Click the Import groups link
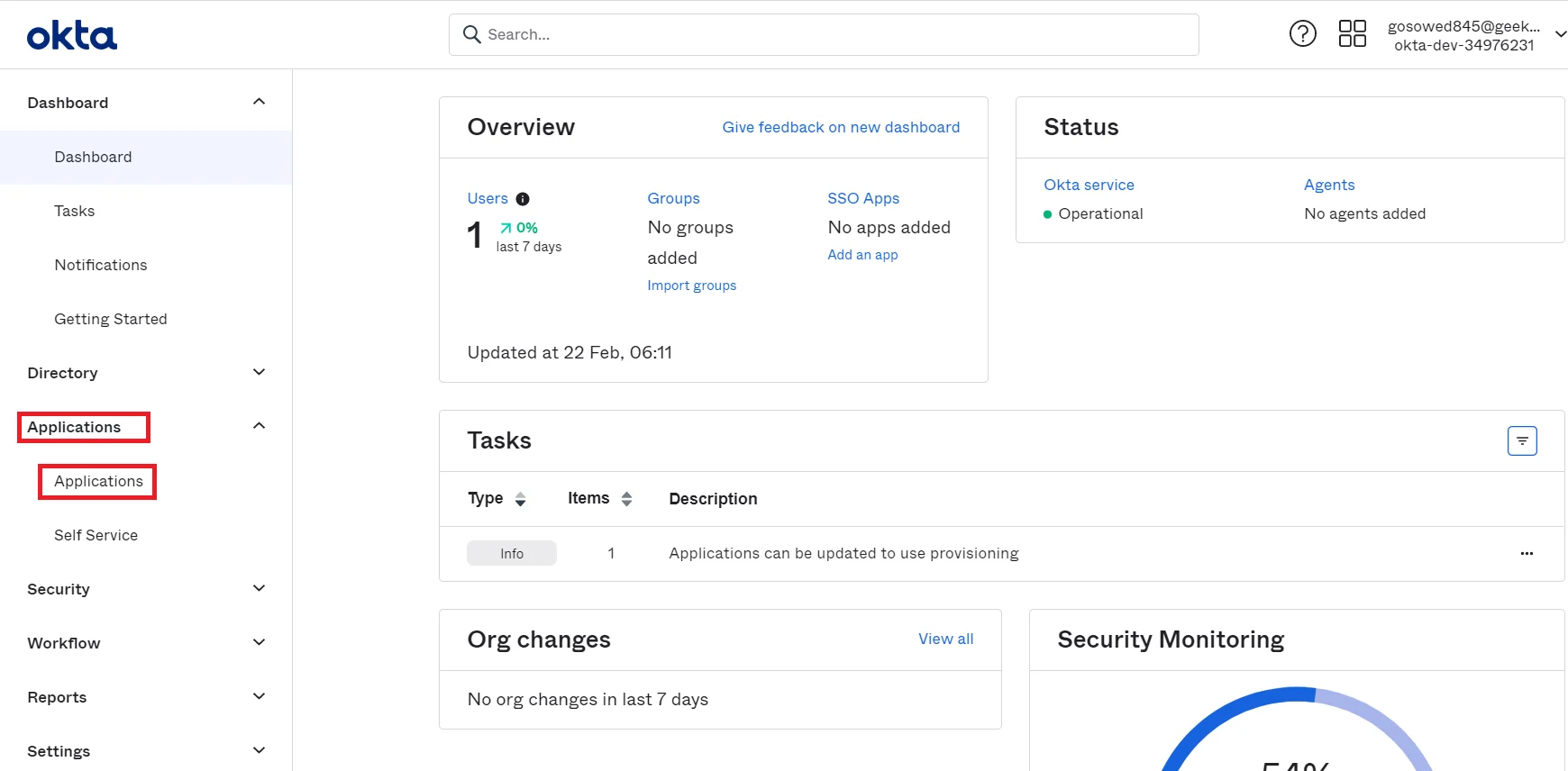The height and width of the screenshot is (771, 1568). point(692,286)
